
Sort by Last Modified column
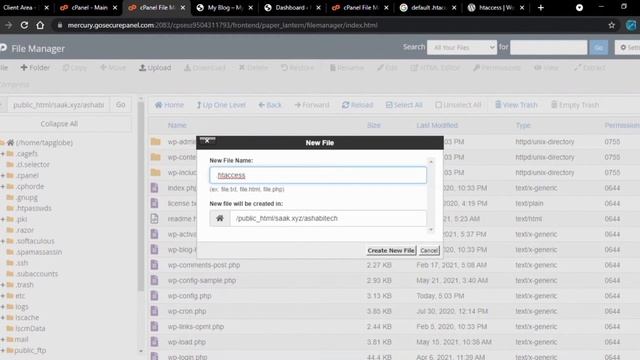437,125
